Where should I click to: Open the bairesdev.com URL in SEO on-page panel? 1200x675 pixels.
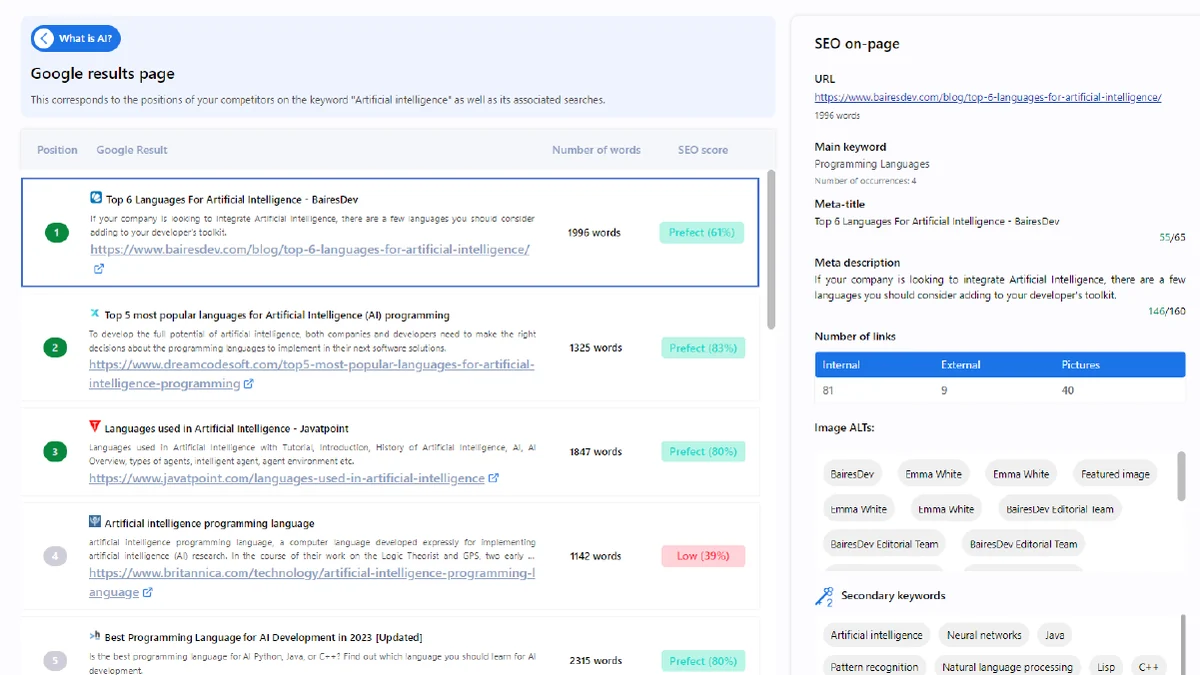click(987, 98)
